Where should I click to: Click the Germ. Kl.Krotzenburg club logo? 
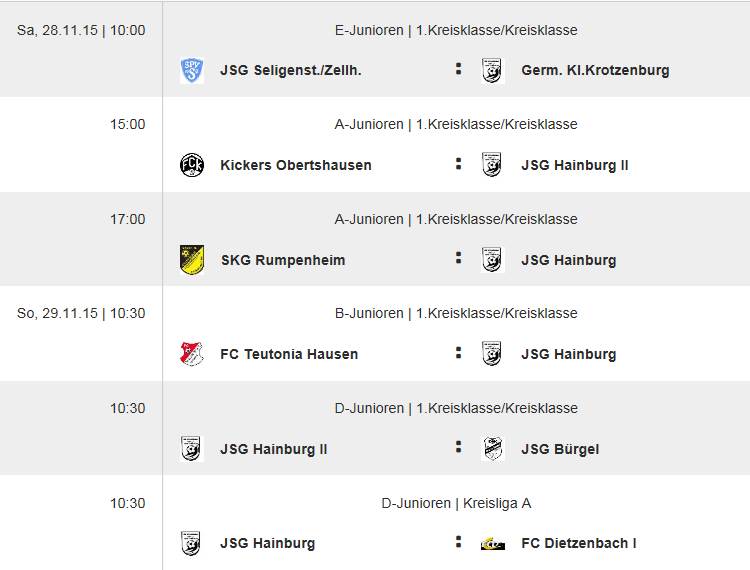(x=492, y=70)
